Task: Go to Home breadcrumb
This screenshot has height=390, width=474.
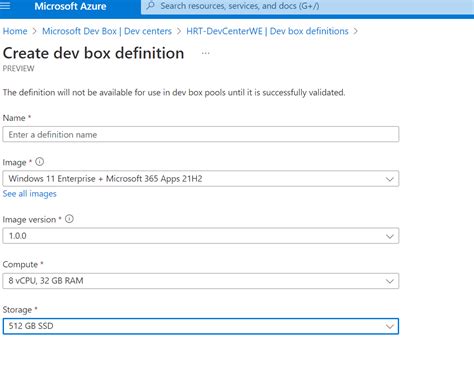Action: tap(15, 31)
